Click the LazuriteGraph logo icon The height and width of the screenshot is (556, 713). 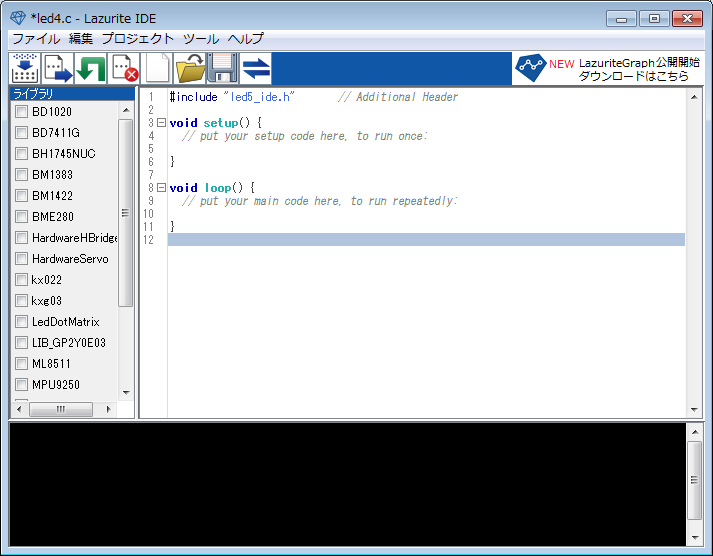click(530, 68)
